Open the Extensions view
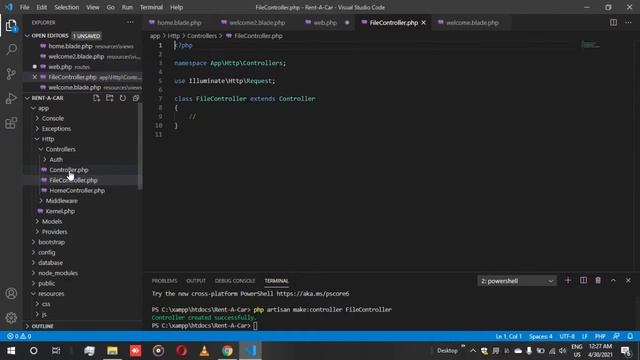The width and height of the screenshot is (640, 360). 11,123
